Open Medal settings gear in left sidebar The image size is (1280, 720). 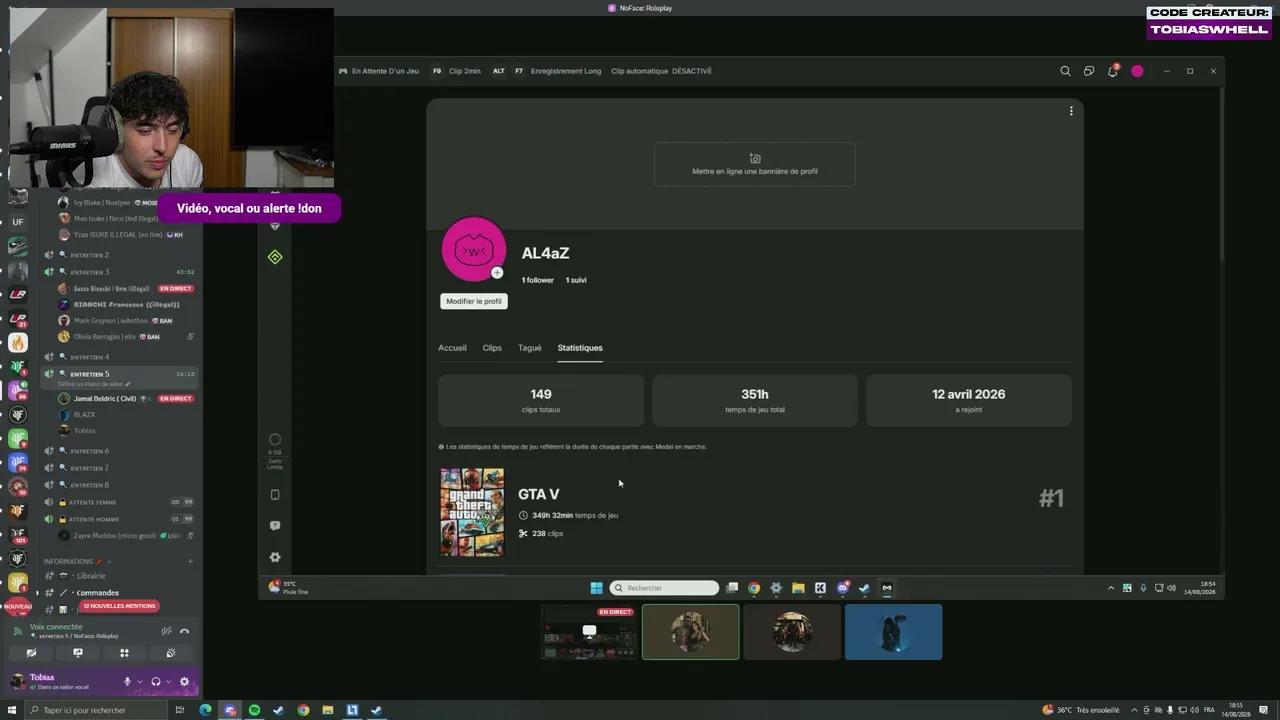(275, 557)
